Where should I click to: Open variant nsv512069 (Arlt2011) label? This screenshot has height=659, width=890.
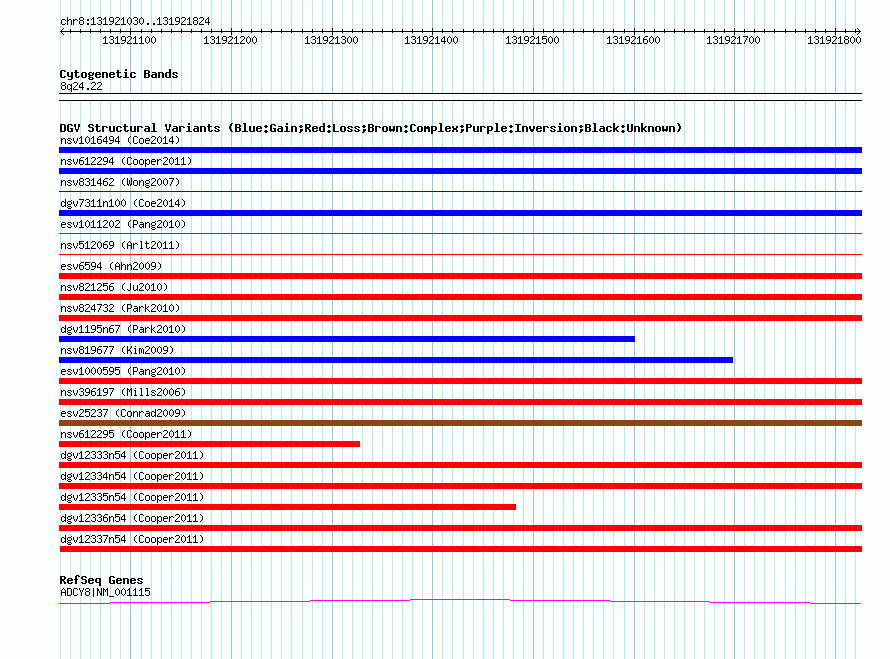pos(120,245)
